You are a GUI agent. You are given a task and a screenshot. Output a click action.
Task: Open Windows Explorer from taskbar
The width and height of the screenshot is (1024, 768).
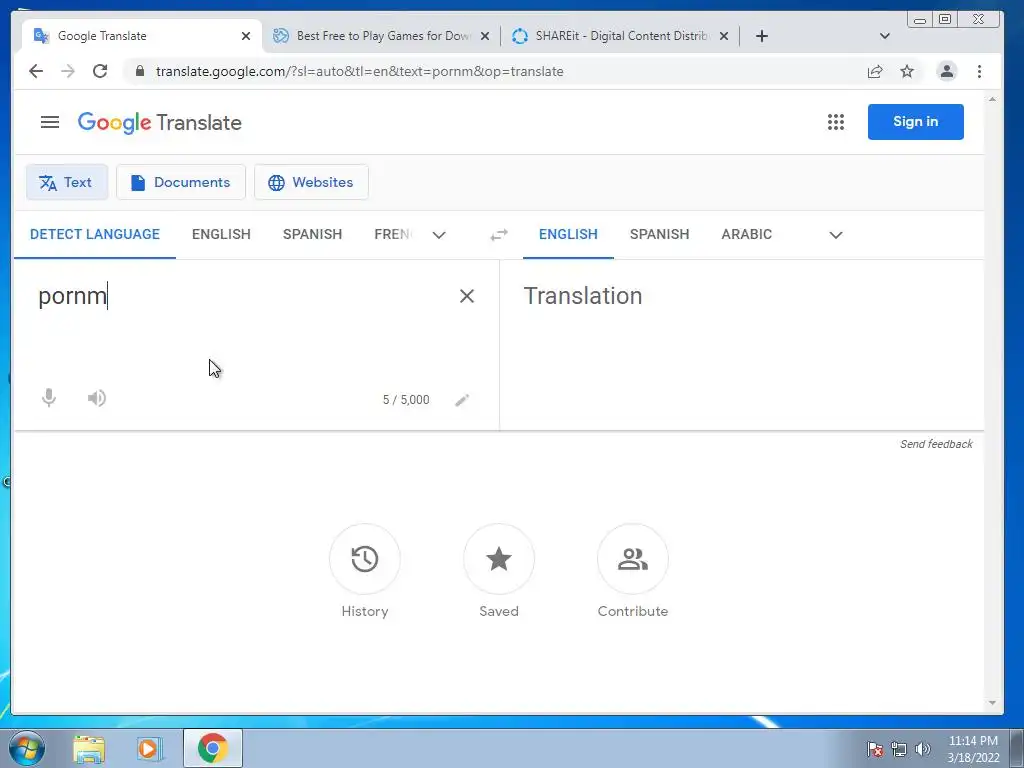(89, 749)
